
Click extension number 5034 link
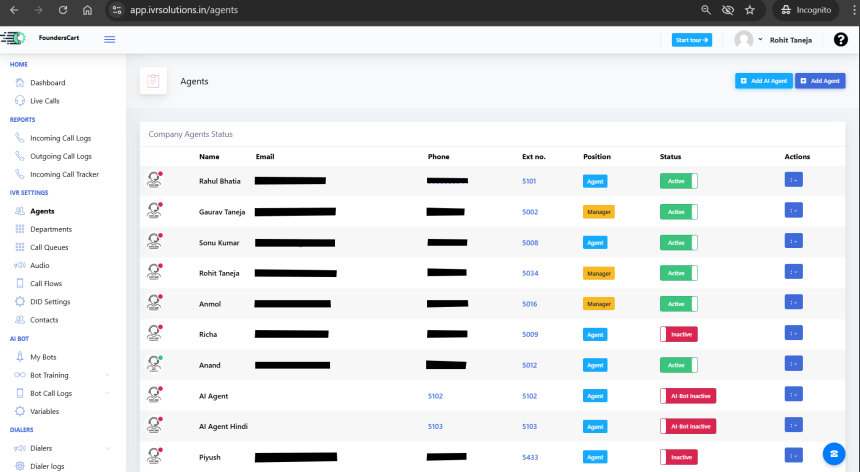pyautogui.click(x=530, y=273)
